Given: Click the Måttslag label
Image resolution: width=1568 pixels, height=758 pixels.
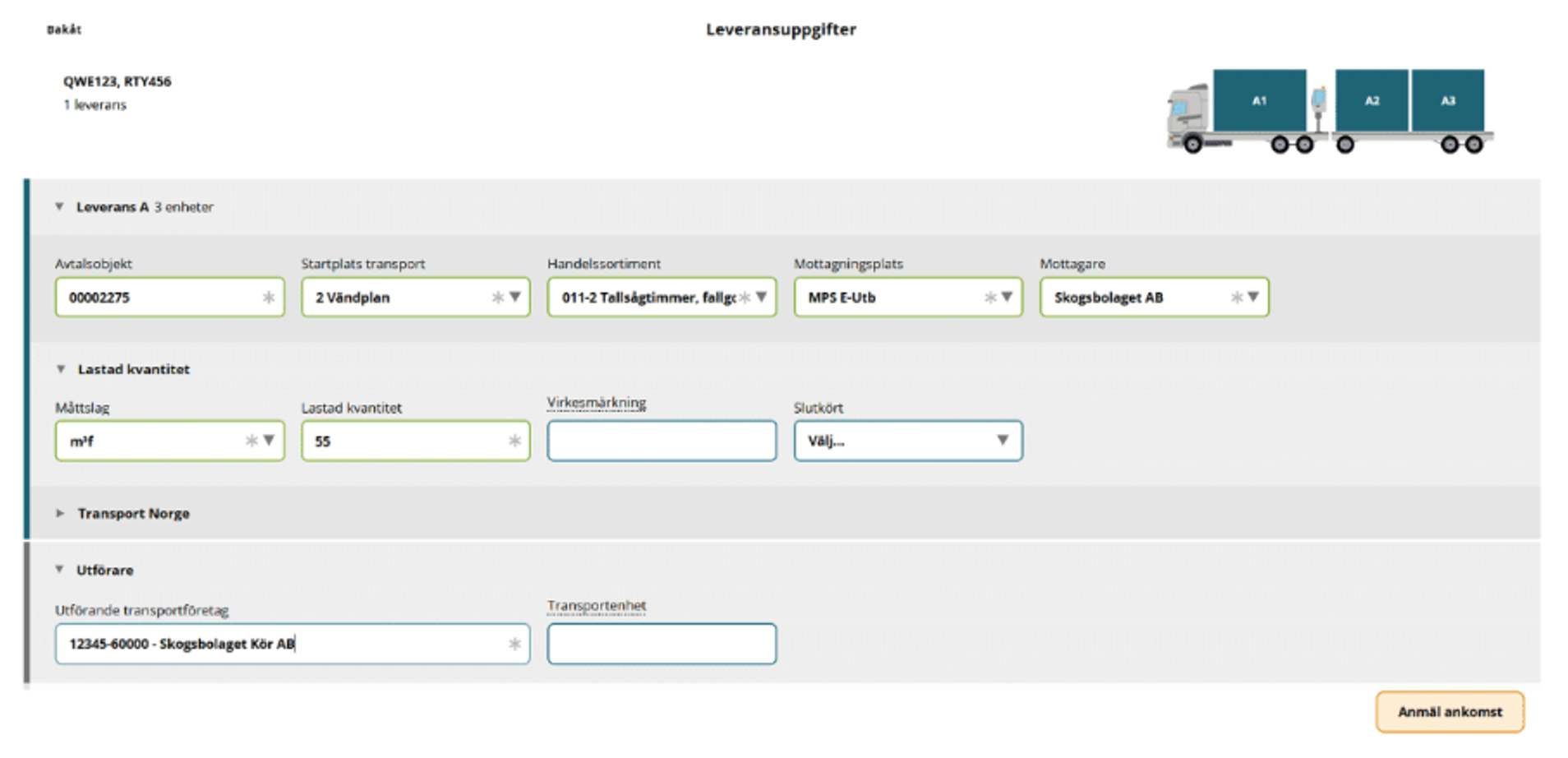Looking at the screenshot, I should point(82,409).
